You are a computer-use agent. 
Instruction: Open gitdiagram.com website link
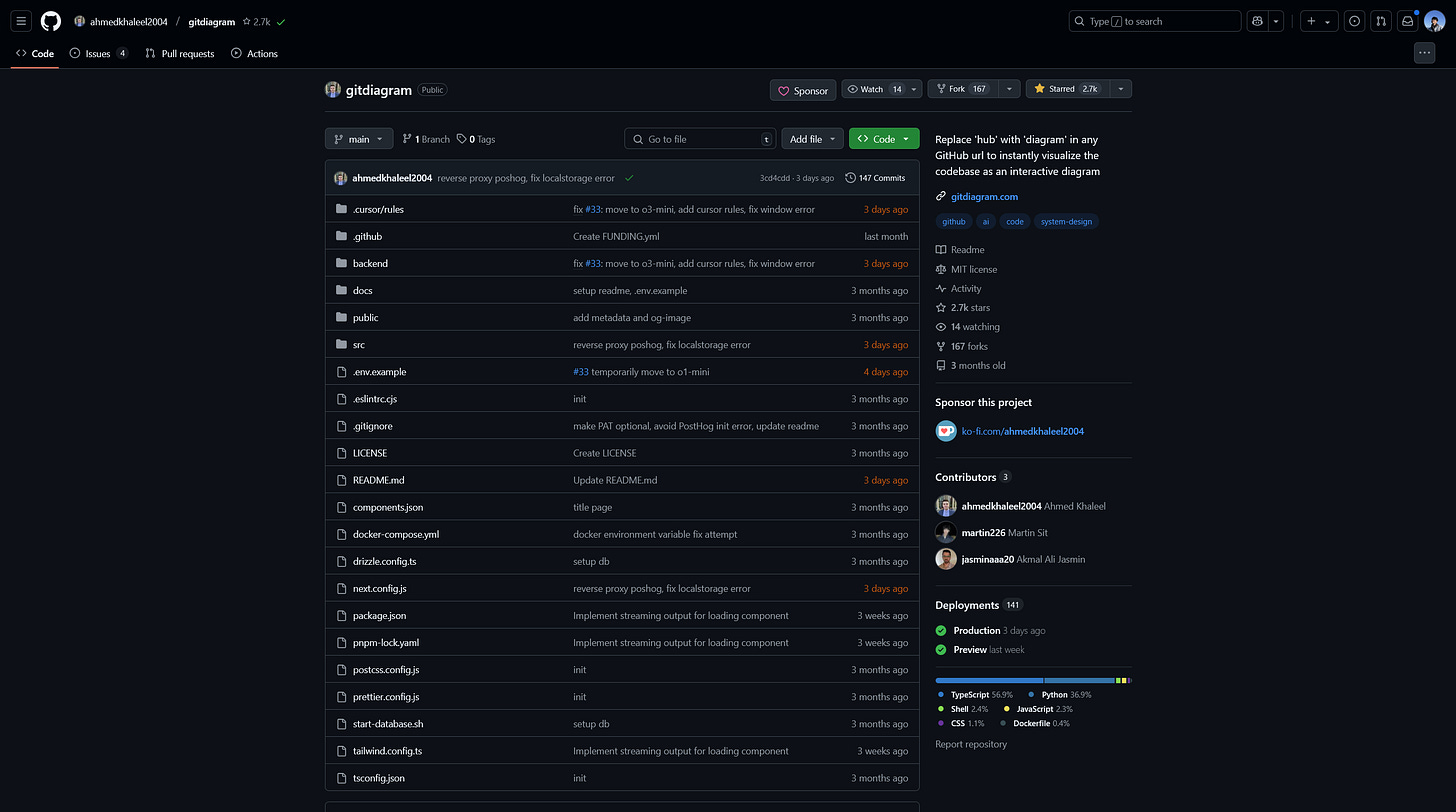(x=984, y=196)
